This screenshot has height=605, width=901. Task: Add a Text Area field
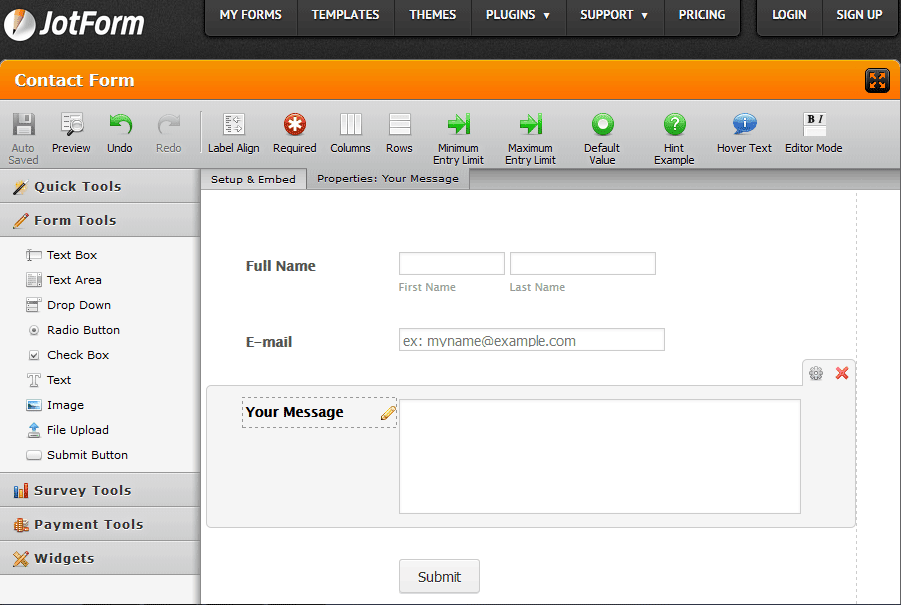(64, 280)
